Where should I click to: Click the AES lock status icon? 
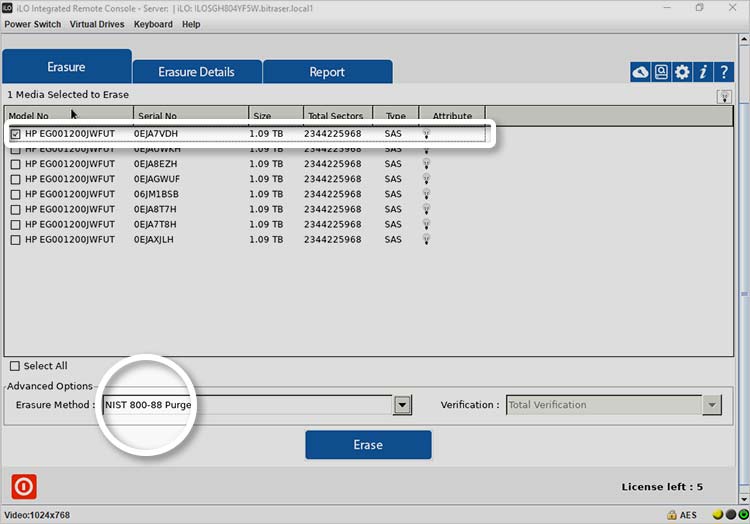pos(672,515)
